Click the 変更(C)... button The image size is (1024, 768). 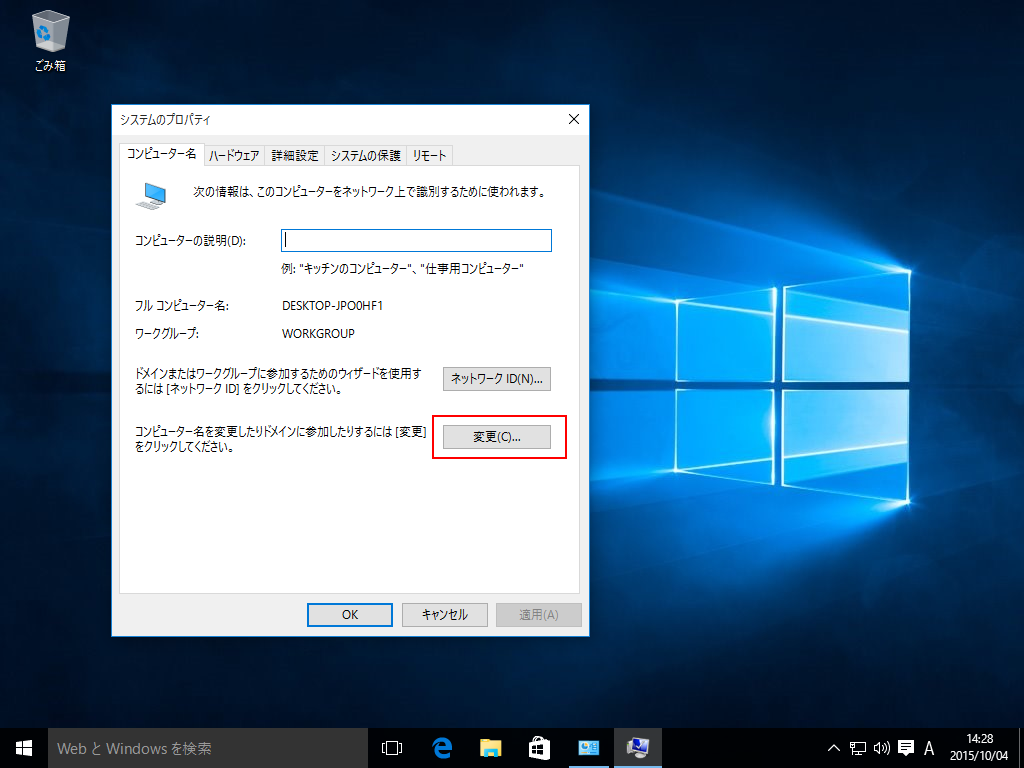click(496, 437)
